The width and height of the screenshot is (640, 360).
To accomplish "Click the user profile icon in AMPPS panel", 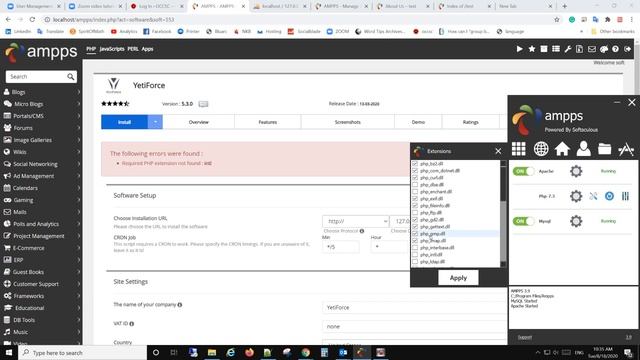I will 584,149.
